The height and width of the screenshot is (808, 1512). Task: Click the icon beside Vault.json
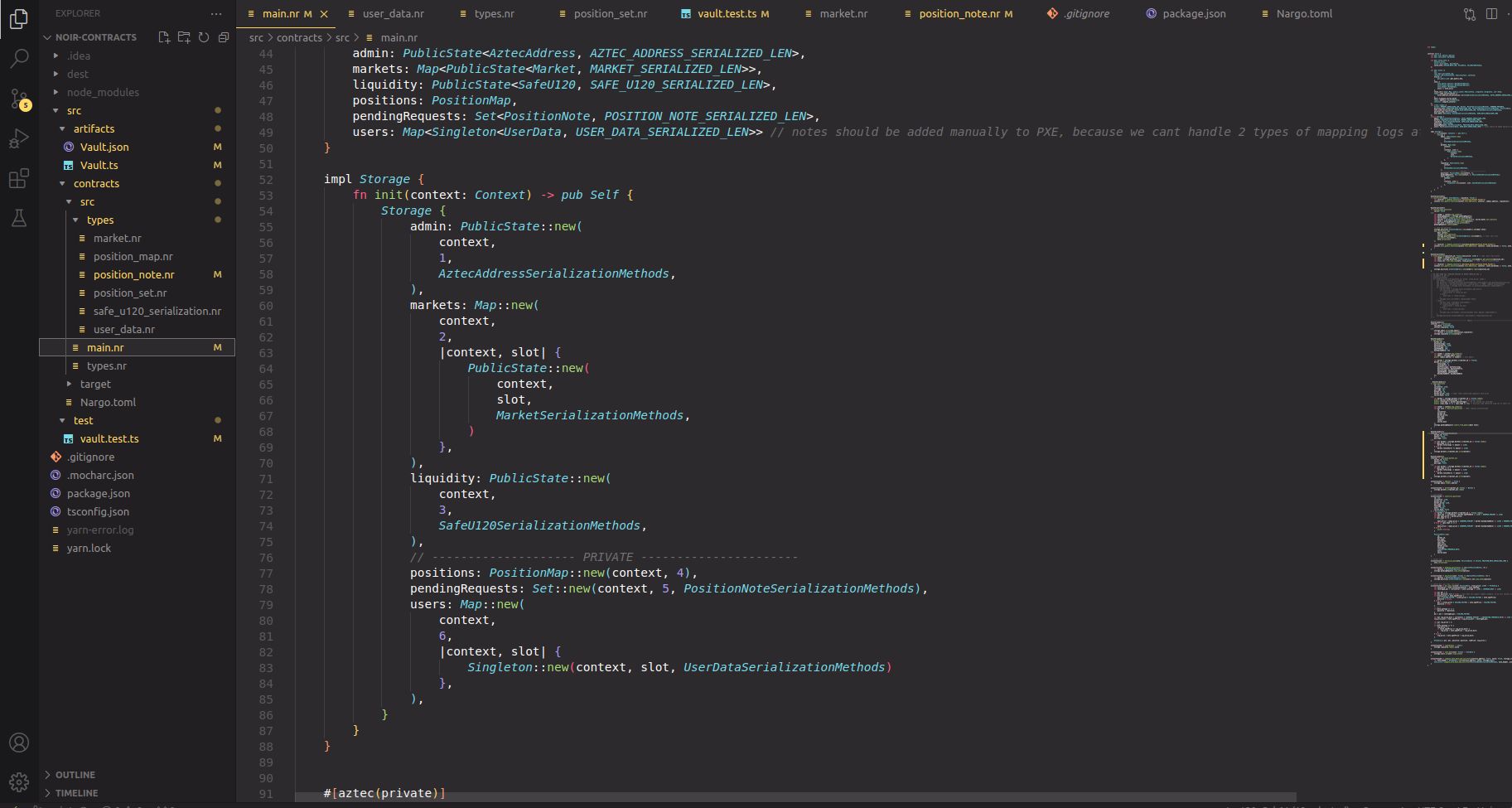tap(69, 147)
